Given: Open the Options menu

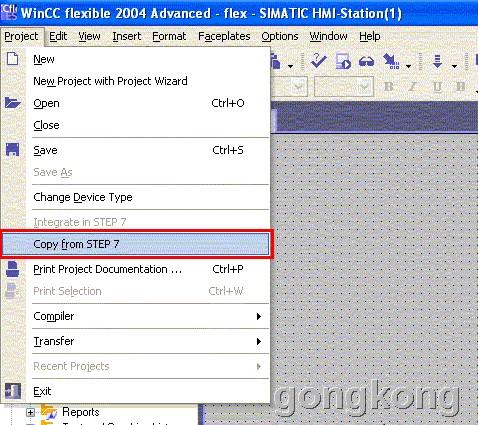Looking at the screenshot, I should point(280,36).
